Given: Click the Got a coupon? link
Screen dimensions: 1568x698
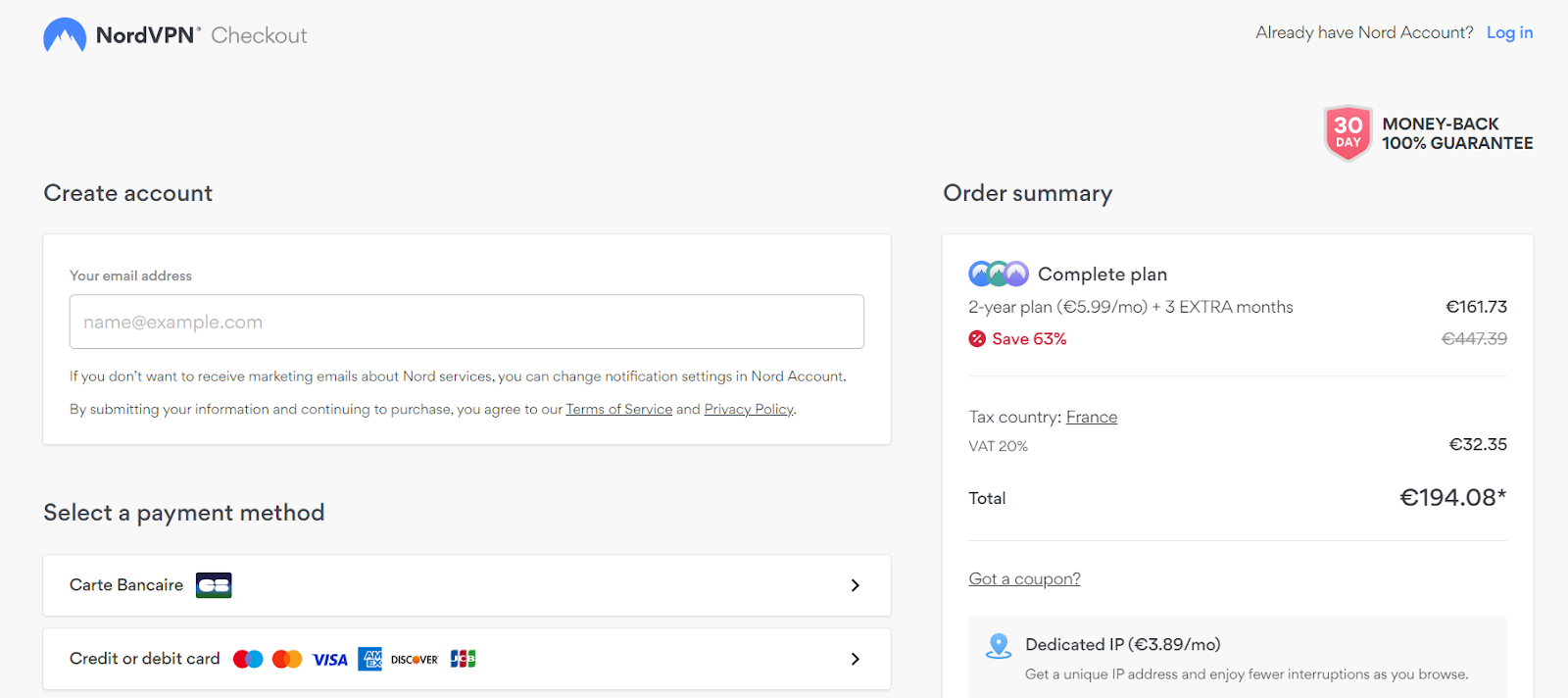Looking at the screenshot, I should (x=1024, y=578).
